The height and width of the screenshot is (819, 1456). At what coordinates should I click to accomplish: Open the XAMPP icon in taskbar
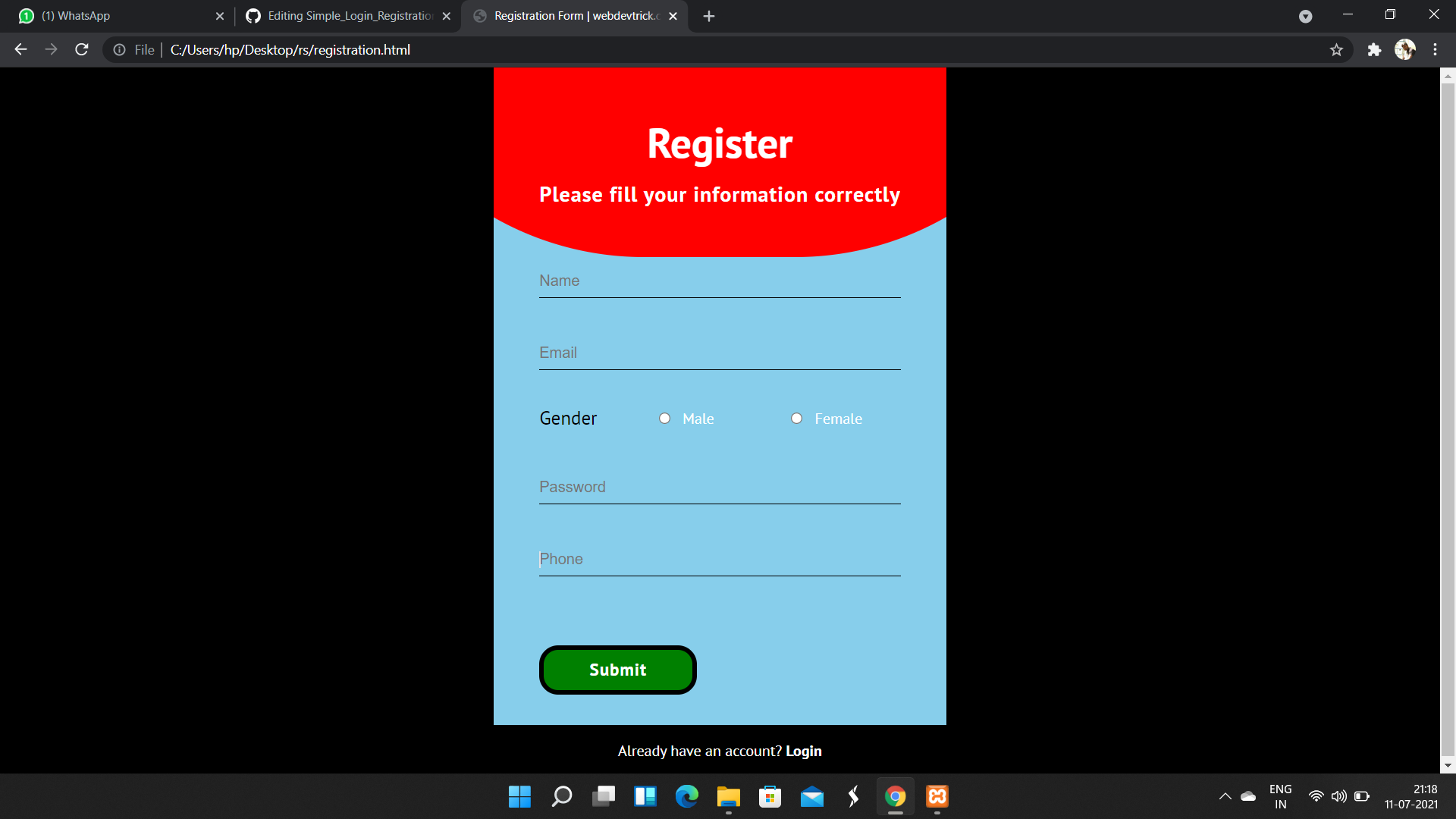pos(937,796)
